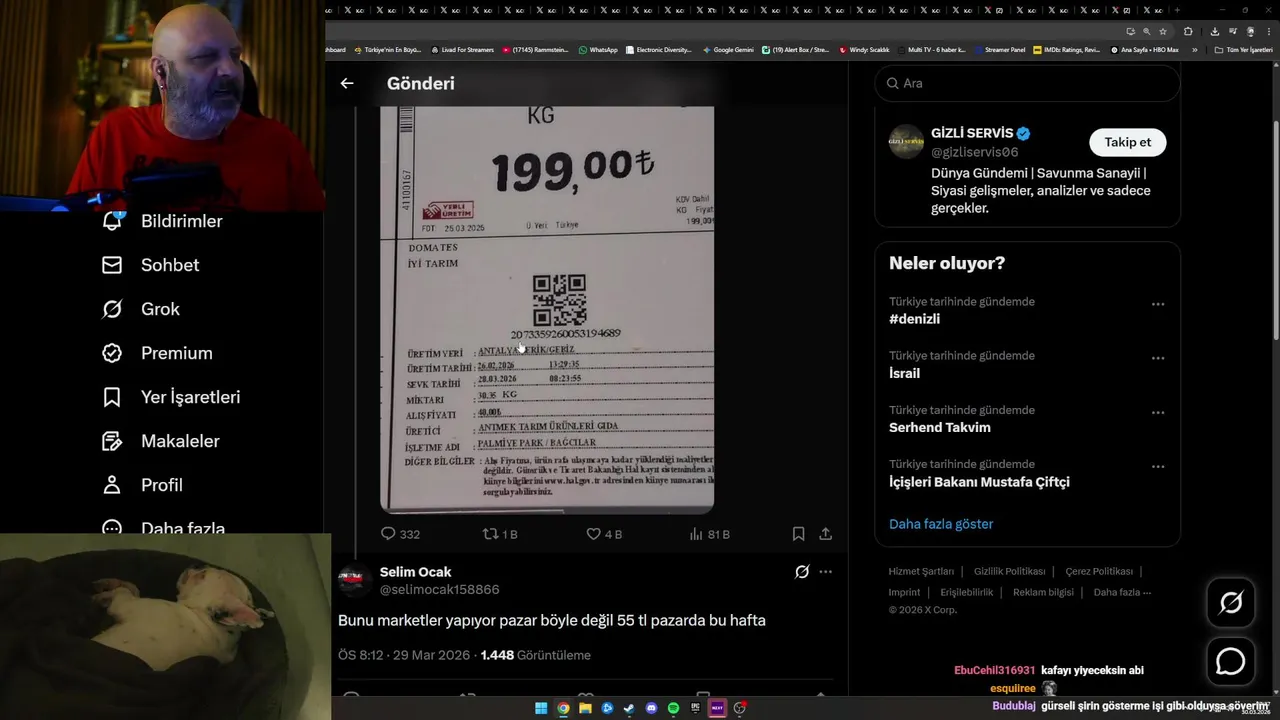Share the receipt post
The width and height of the screenshot is (1280, 720).
pyautogui.click(x=826, y=534)
